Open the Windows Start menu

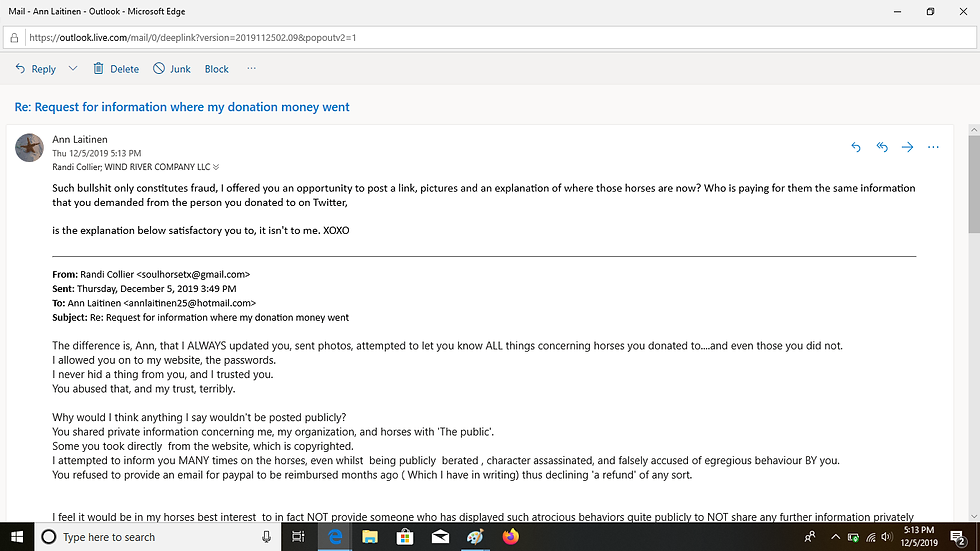pyautogui.click(x=17, y=537)
